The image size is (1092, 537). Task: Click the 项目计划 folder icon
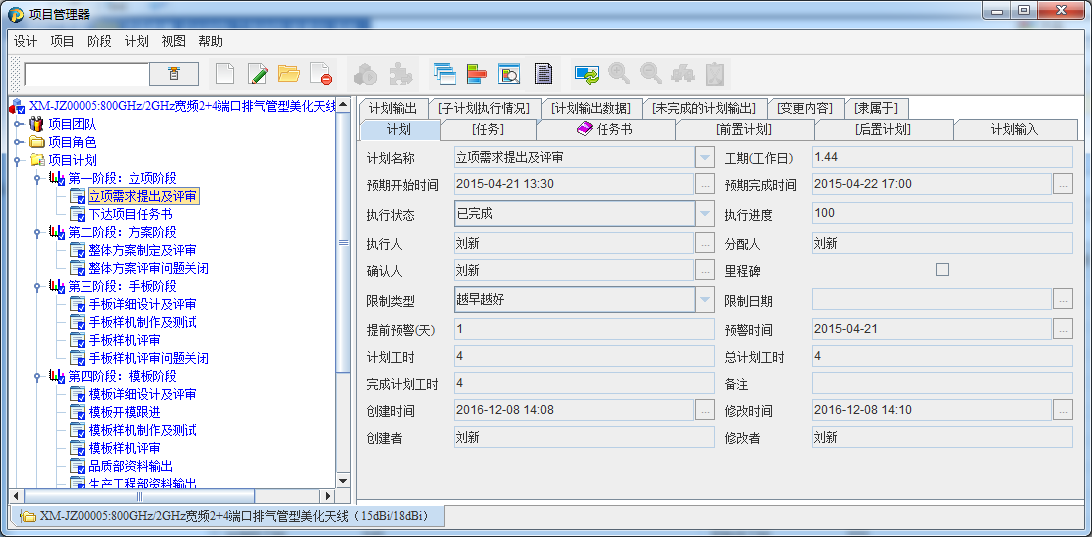coord(36,160)
